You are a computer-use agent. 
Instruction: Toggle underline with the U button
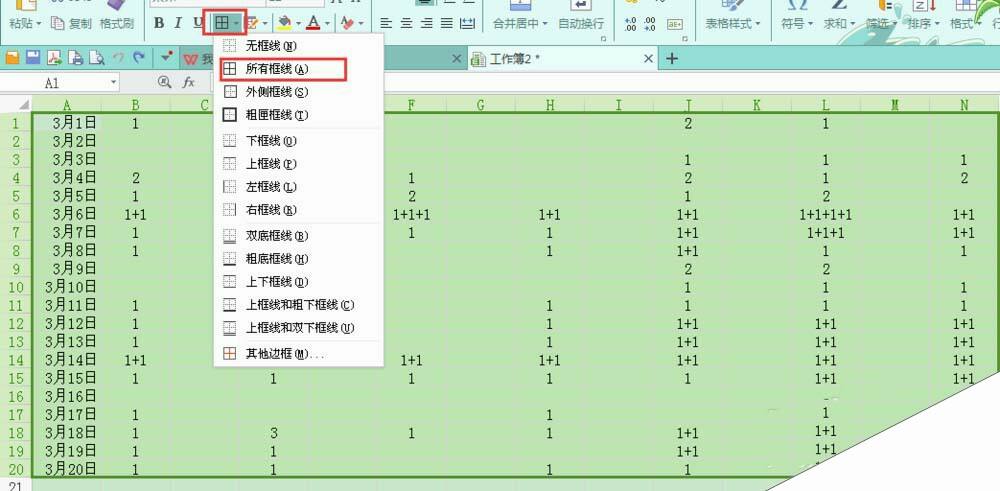(x=196, y=24)
